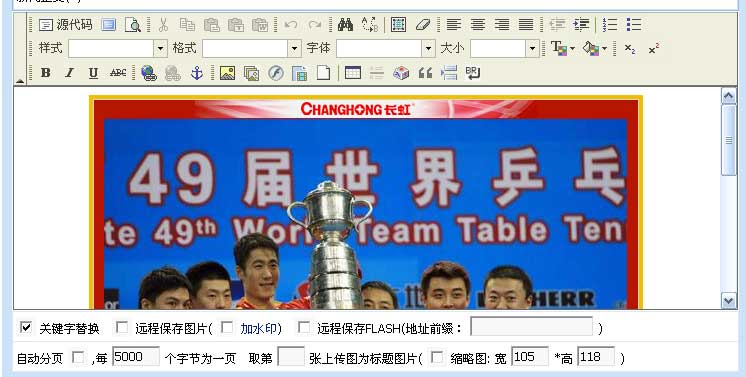The image size is (746, 377).
Task: Click the Flash insert icon
Action: click(275, 73)
